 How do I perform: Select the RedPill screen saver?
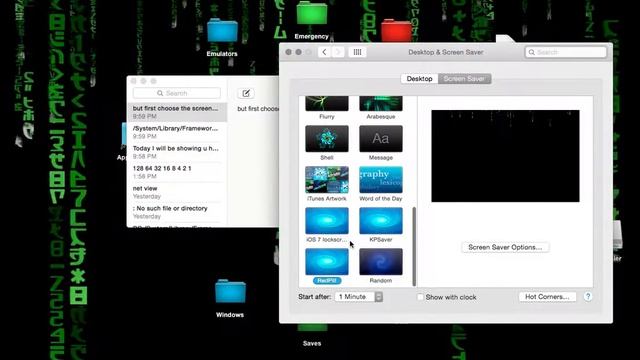[327, 262]
